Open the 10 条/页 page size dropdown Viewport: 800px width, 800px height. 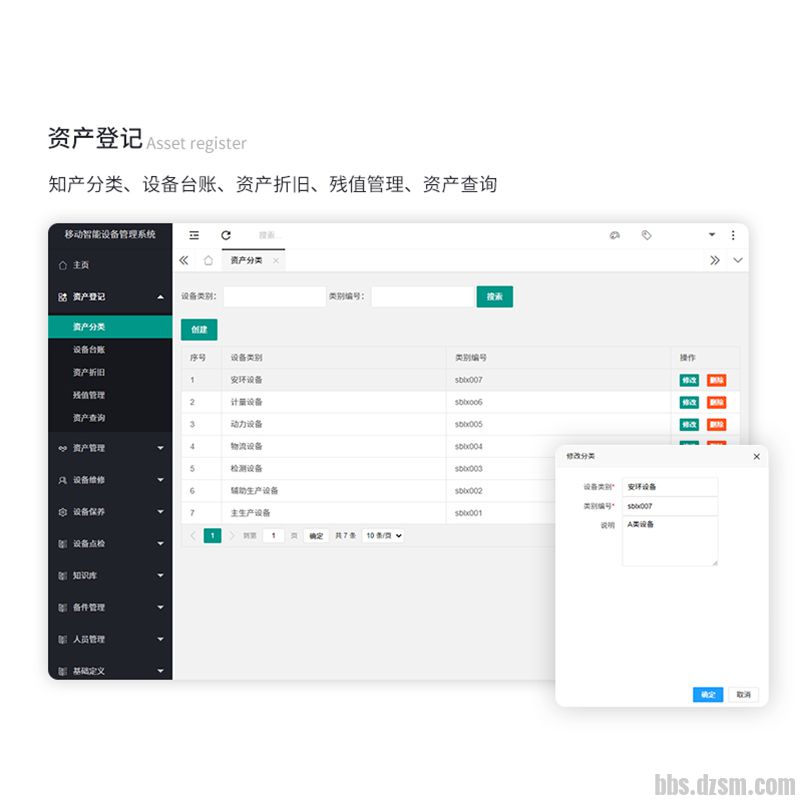pyautogui.click(x=383, y=536)
